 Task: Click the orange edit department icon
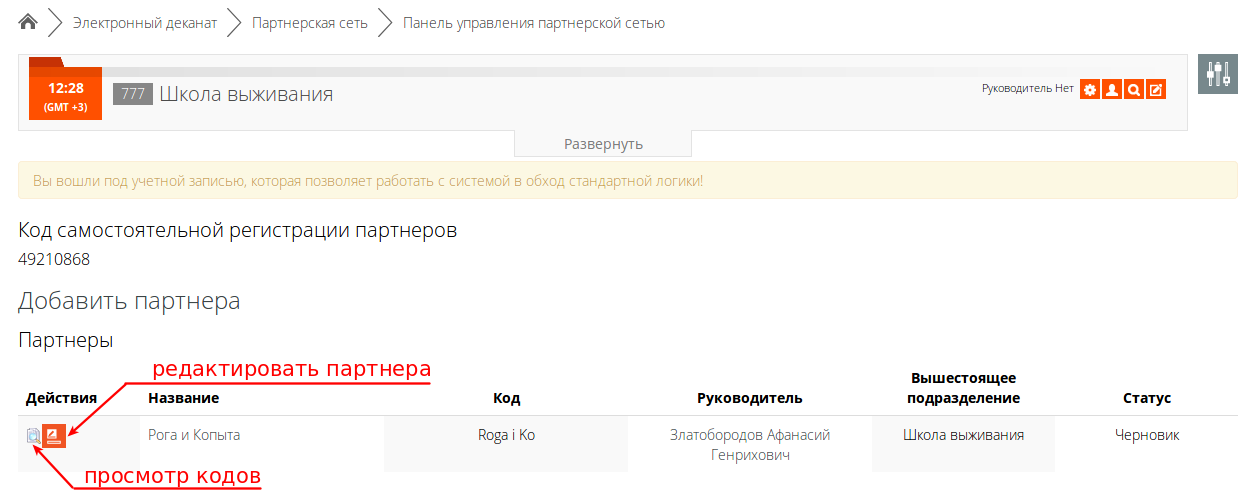coord(1155,90)
